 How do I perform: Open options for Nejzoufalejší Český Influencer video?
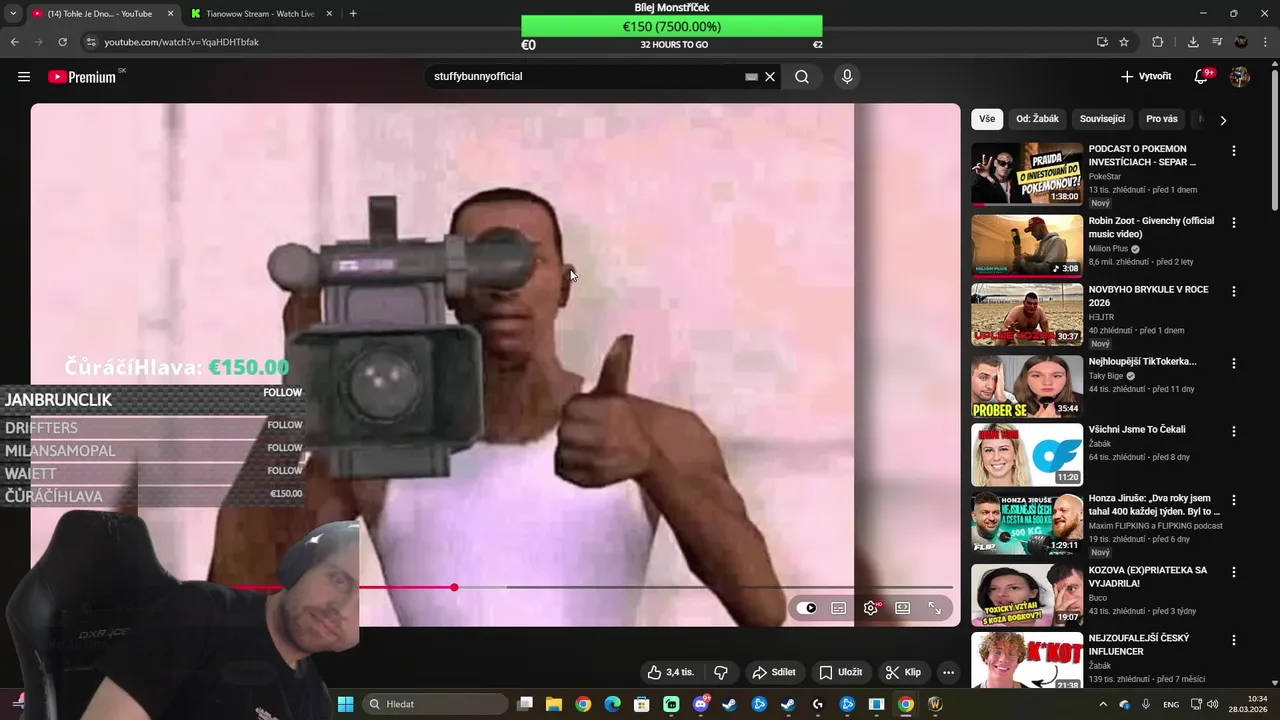point(1233,640)
